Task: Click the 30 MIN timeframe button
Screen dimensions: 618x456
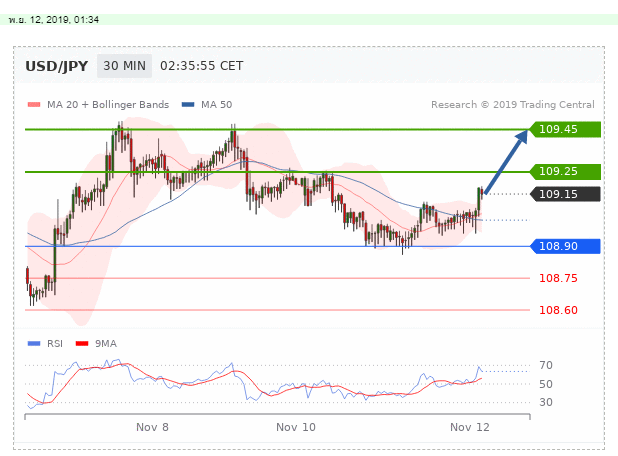Action: tap(125, 66)
